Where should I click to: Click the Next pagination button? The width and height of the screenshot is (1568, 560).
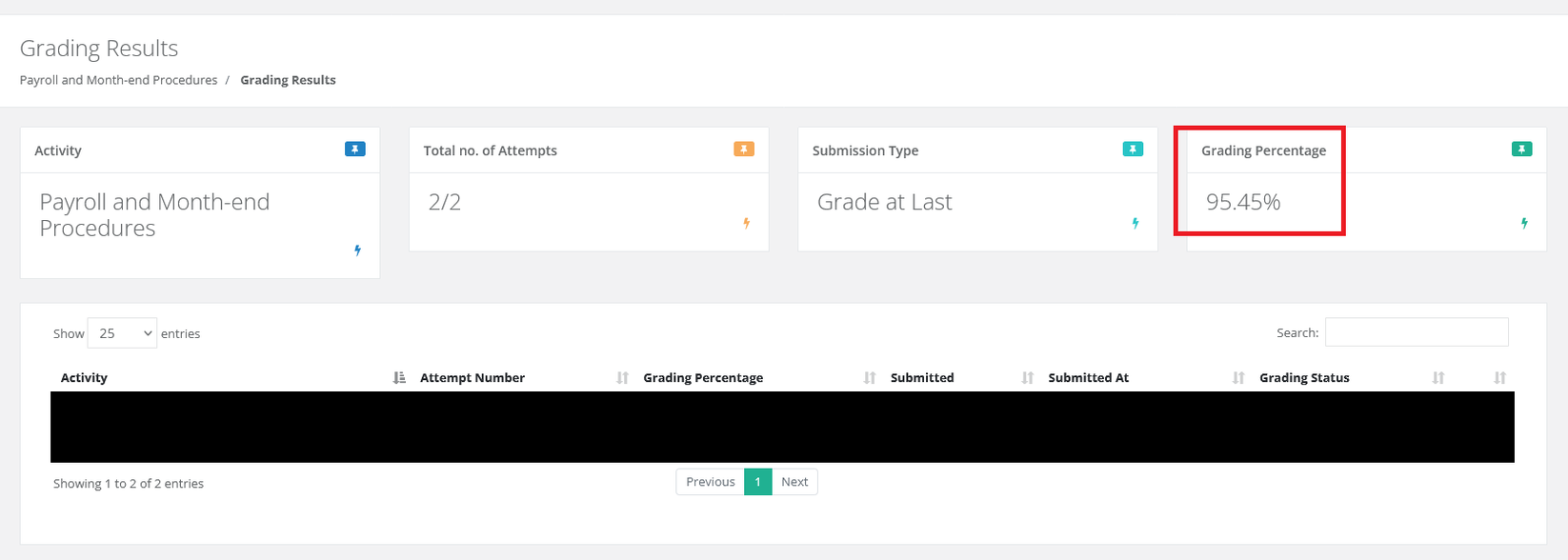pos(794,481)
